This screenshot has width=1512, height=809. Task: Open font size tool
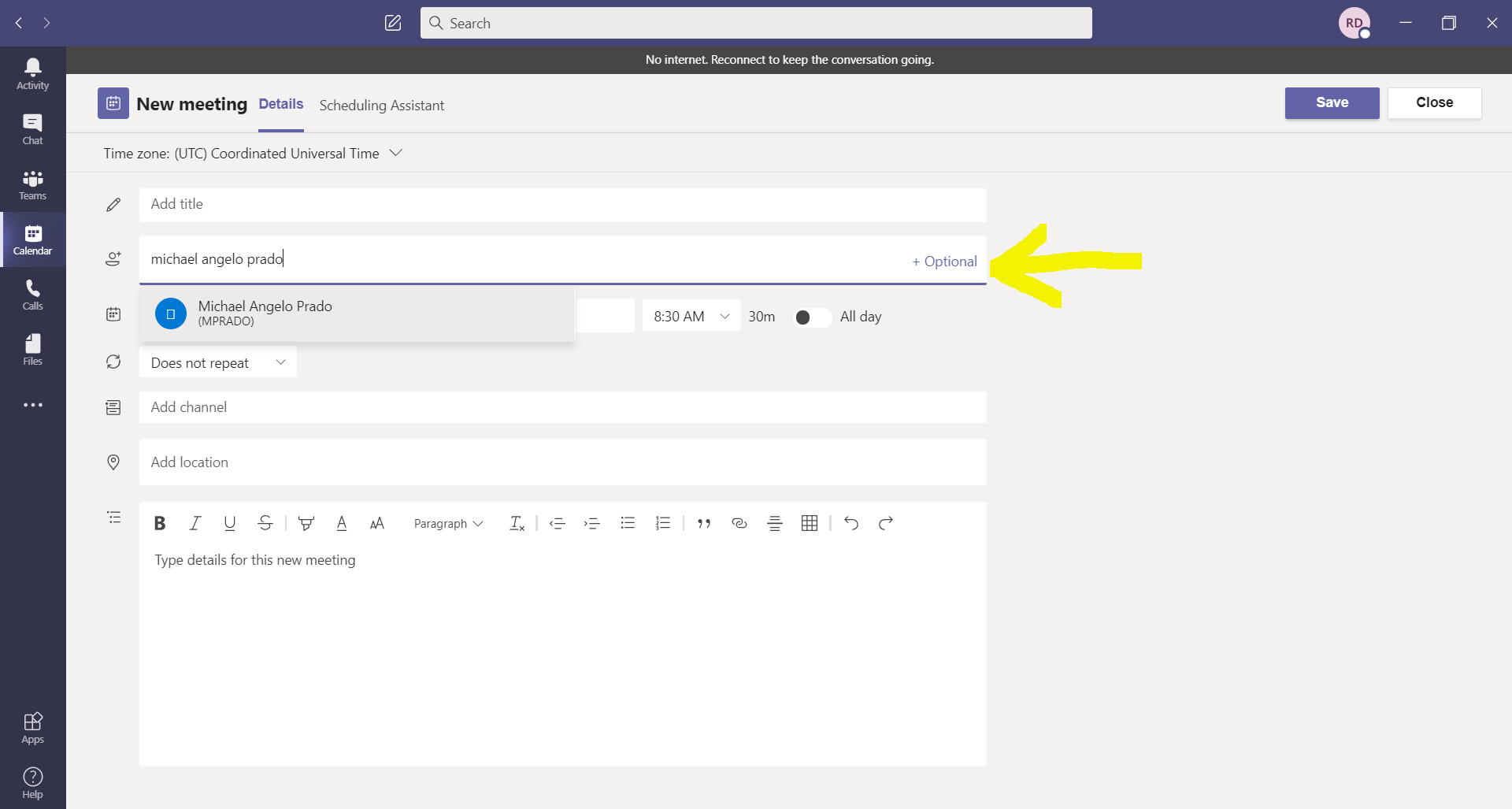pyautogui.click(x=377, y=523)
